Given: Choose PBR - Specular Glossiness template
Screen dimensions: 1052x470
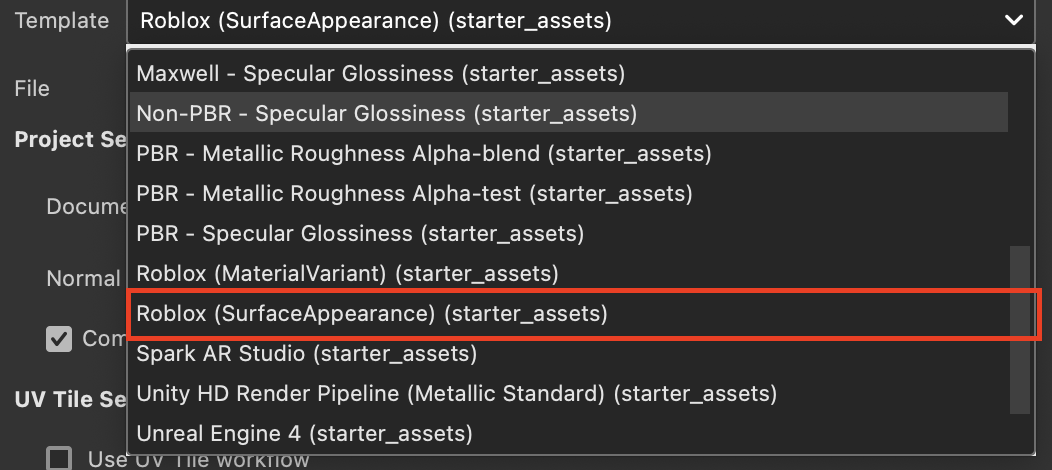Looking at the screenshot, I should 360,233.
